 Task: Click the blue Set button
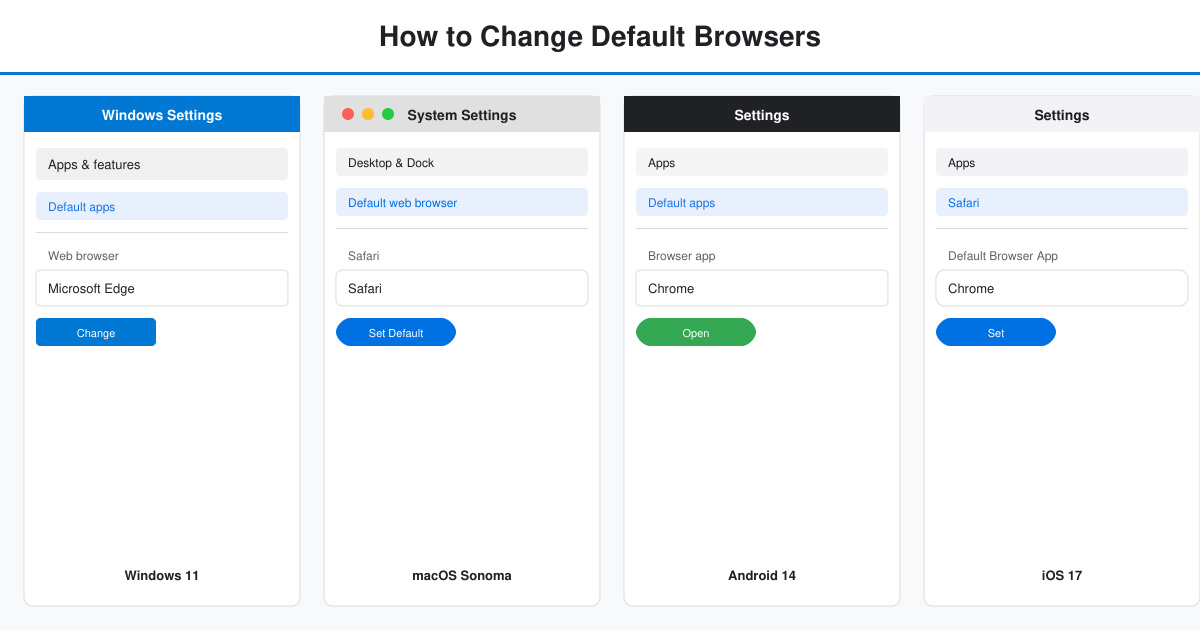tap(996, 332)
